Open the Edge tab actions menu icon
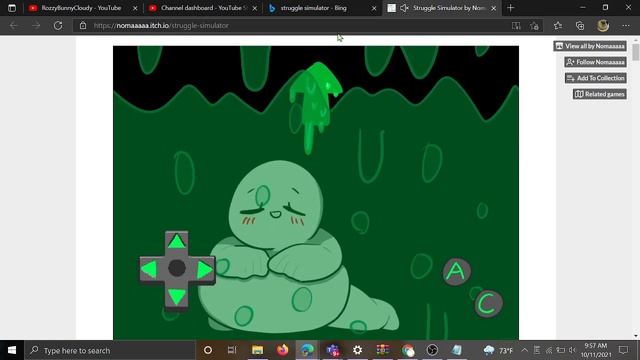This screenshot has height=360, width=640. coord(12,8)
